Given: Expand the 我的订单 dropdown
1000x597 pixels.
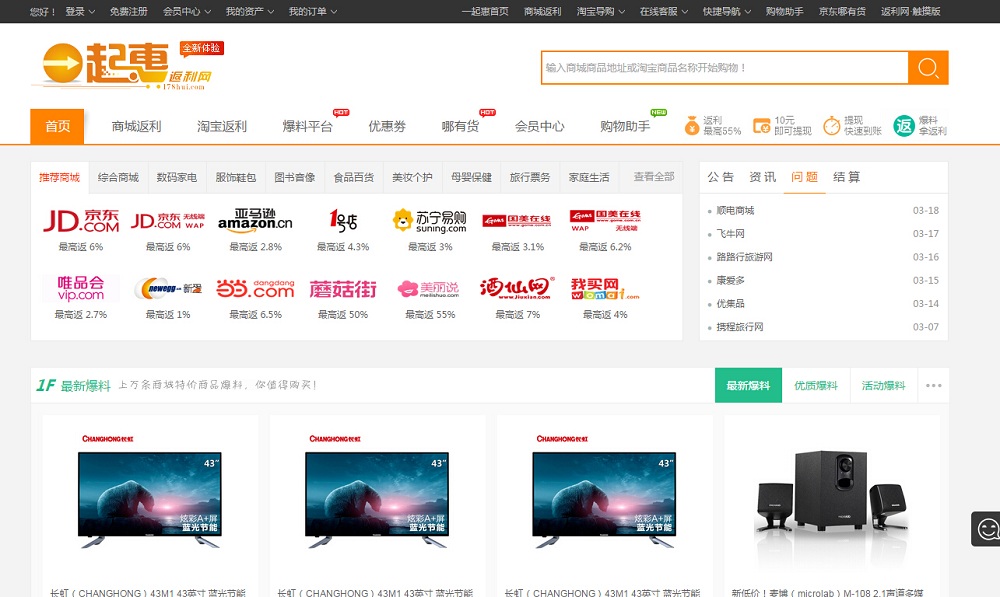Looking at the screenshot, I should 313,11.
